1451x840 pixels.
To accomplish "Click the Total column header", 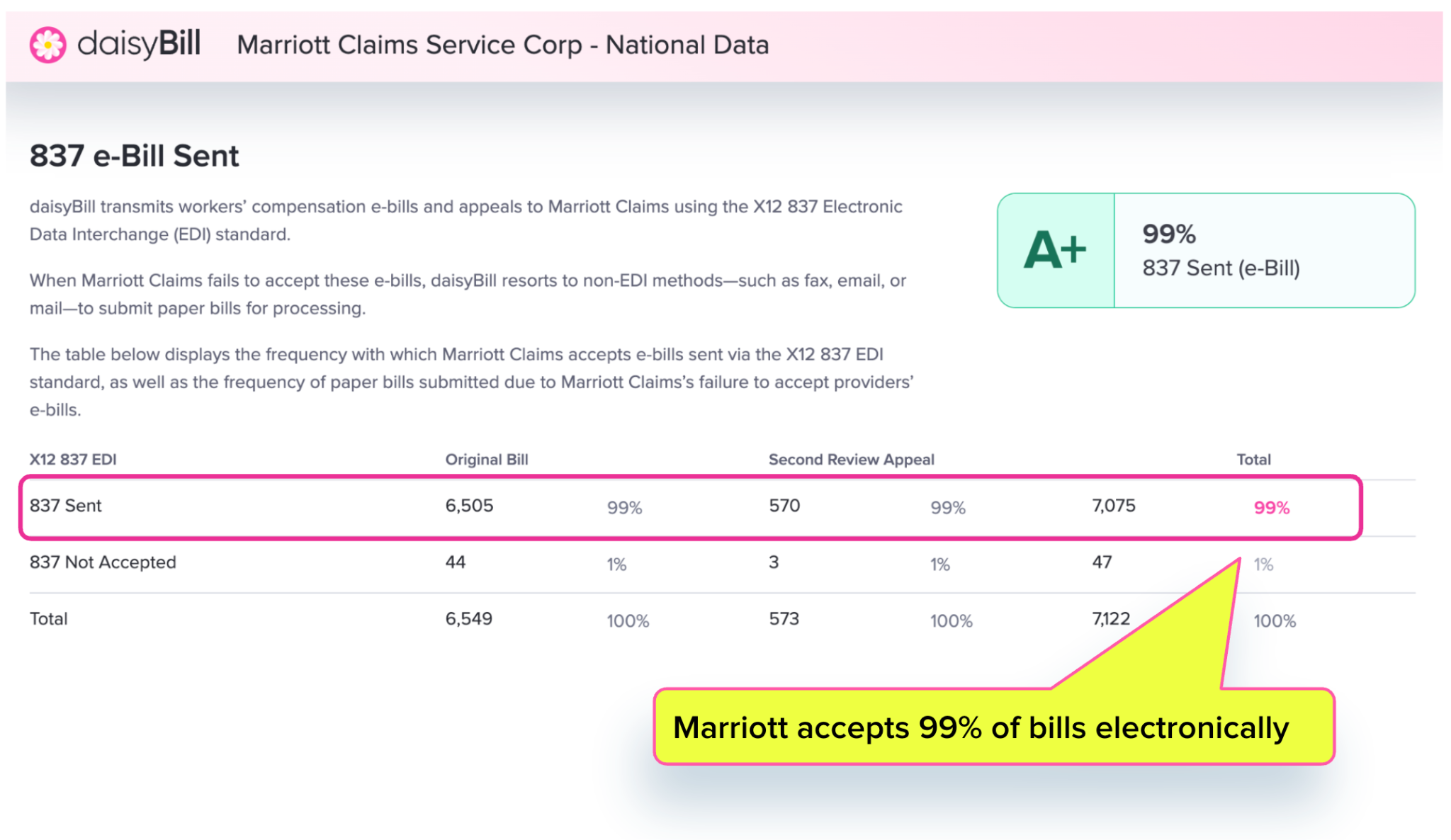I will coord(1253,460).
